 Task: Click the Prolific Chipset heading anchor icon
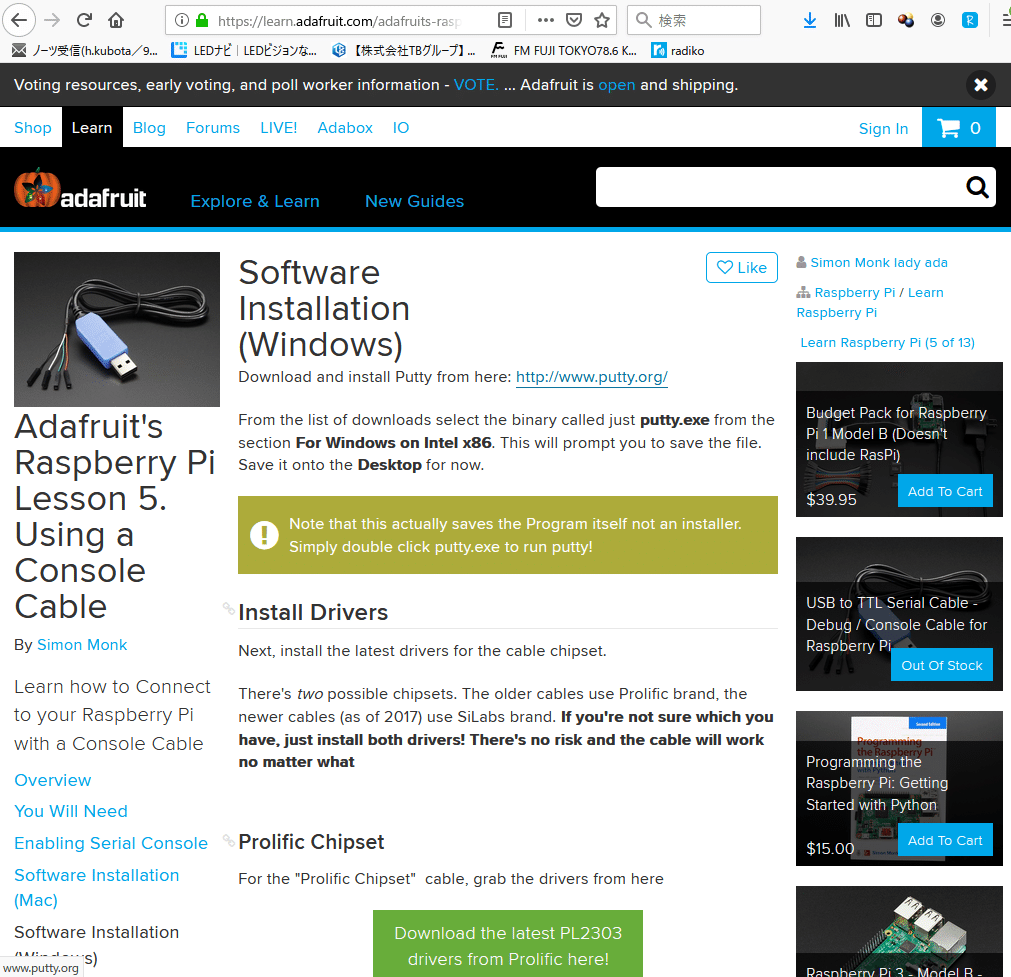[x=228, y=840]
